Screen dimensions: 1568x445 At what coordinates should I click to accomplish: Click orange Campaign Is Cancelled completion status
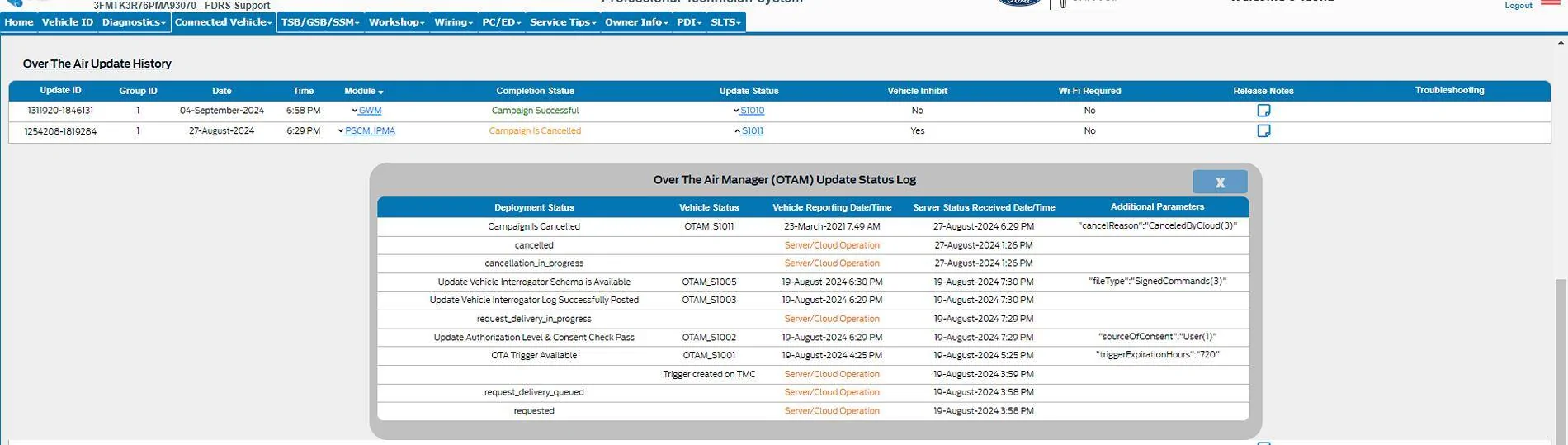click(x=535, y=131)
